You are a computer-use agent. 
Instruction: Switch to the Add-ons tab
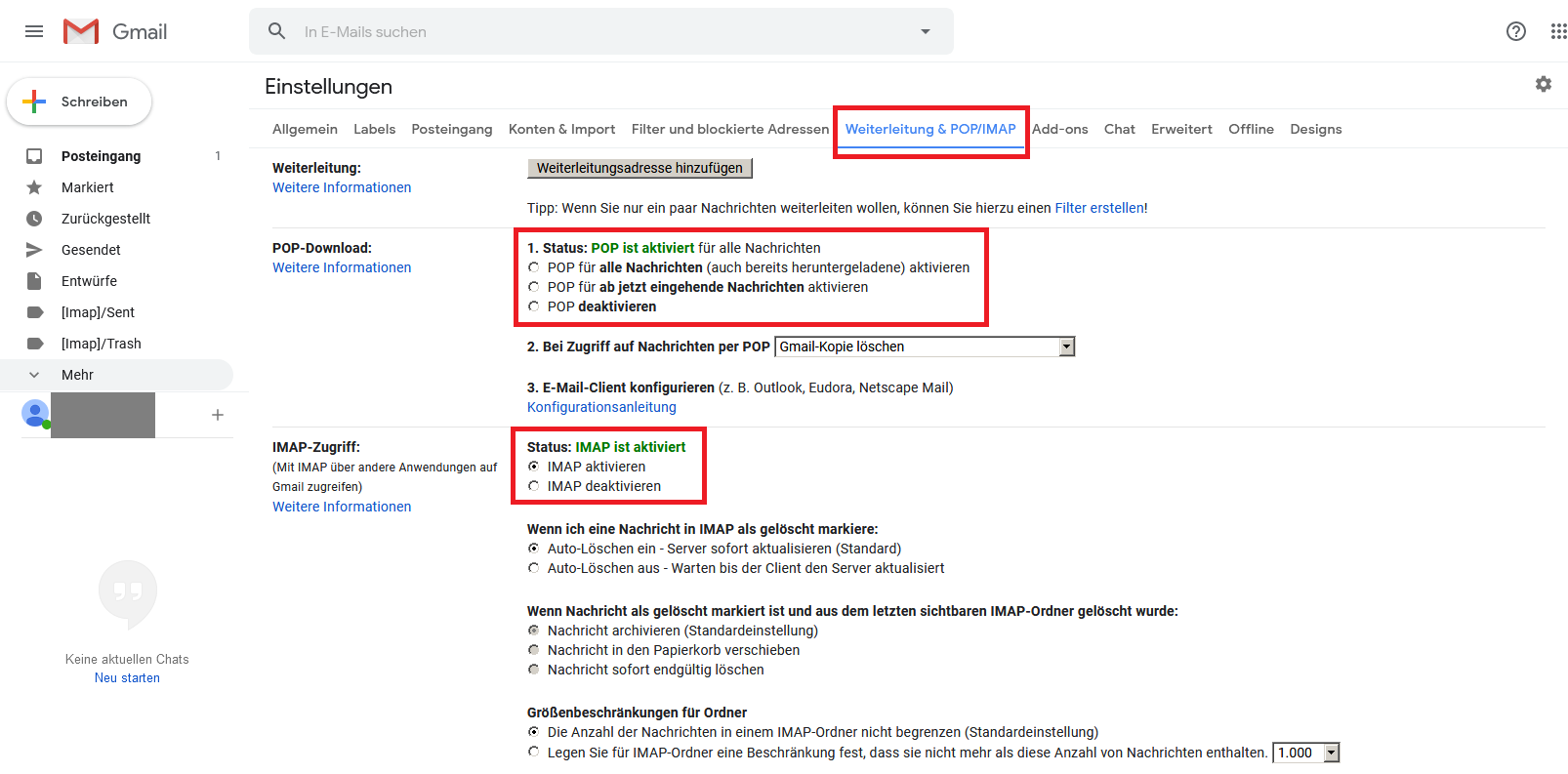(x=1060, y=129)
